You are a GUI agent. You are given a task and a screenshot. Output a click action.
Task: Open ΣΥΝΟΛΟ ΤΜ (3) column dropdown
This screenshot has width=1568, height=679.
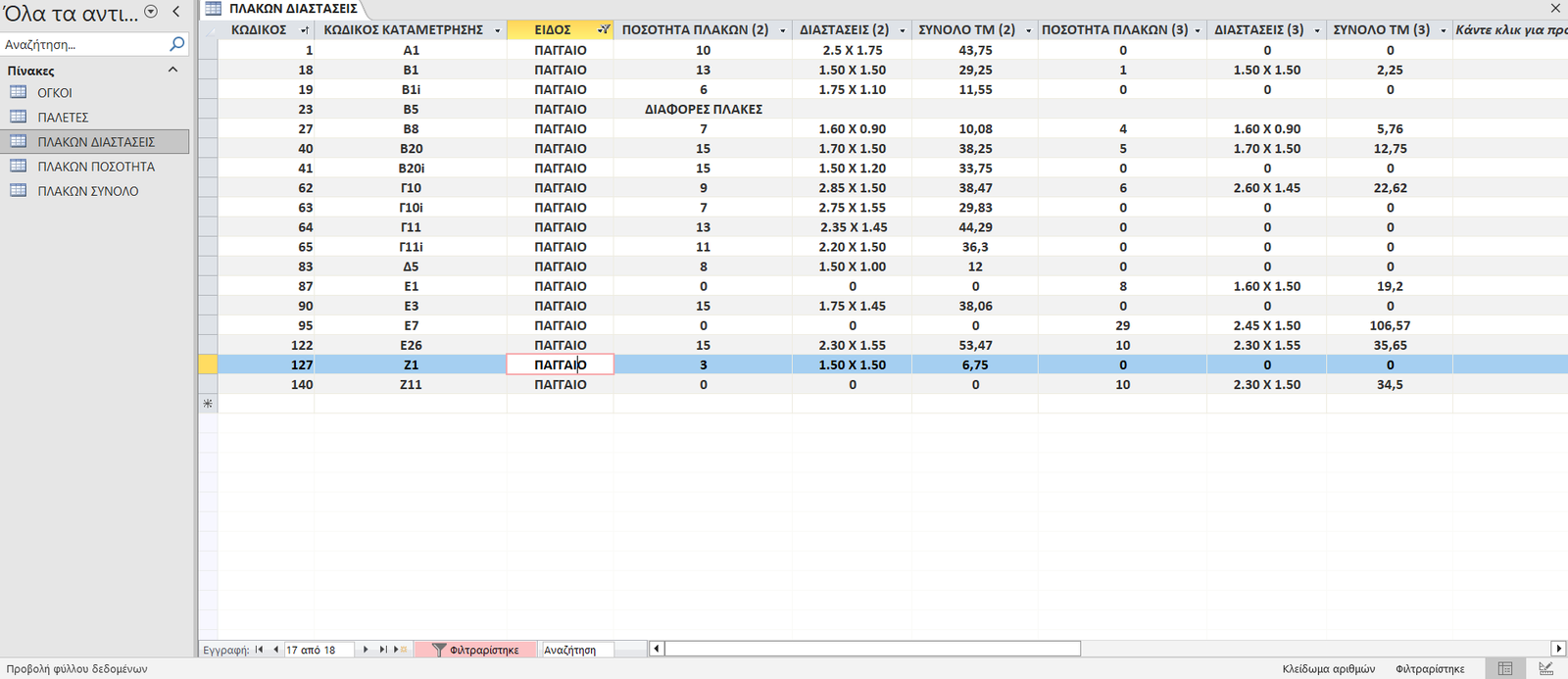(x=1443, y=30)
